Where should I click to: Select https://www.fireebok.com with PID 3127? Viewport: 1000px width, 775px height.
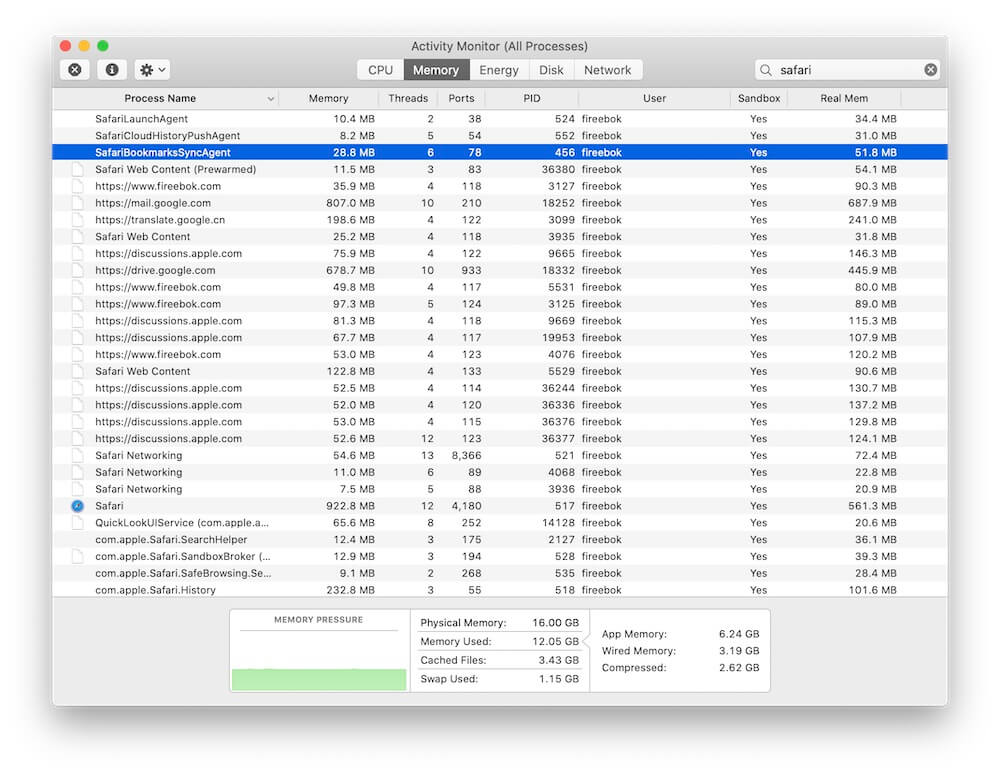click(x=500, y=186)
